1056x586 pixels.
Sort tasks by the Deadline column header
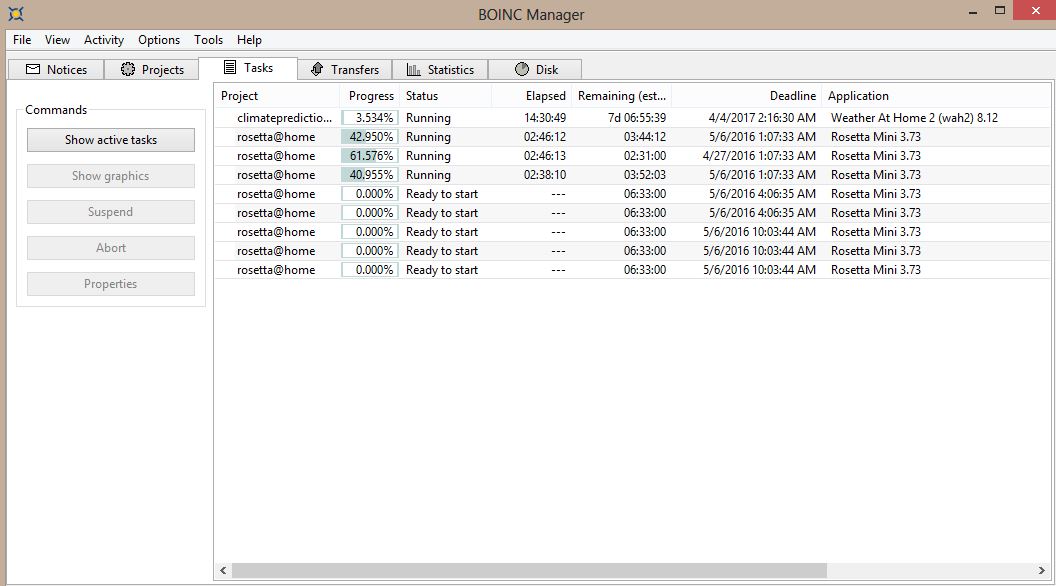click(x=747, y=96)
